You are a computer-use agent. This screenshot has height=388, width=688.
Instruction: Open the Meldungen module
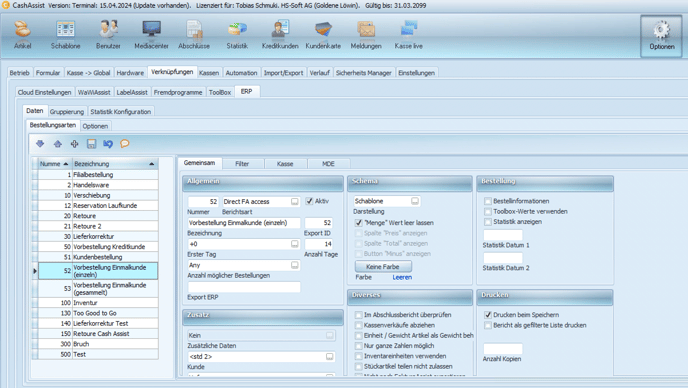[x=366, y=35]
